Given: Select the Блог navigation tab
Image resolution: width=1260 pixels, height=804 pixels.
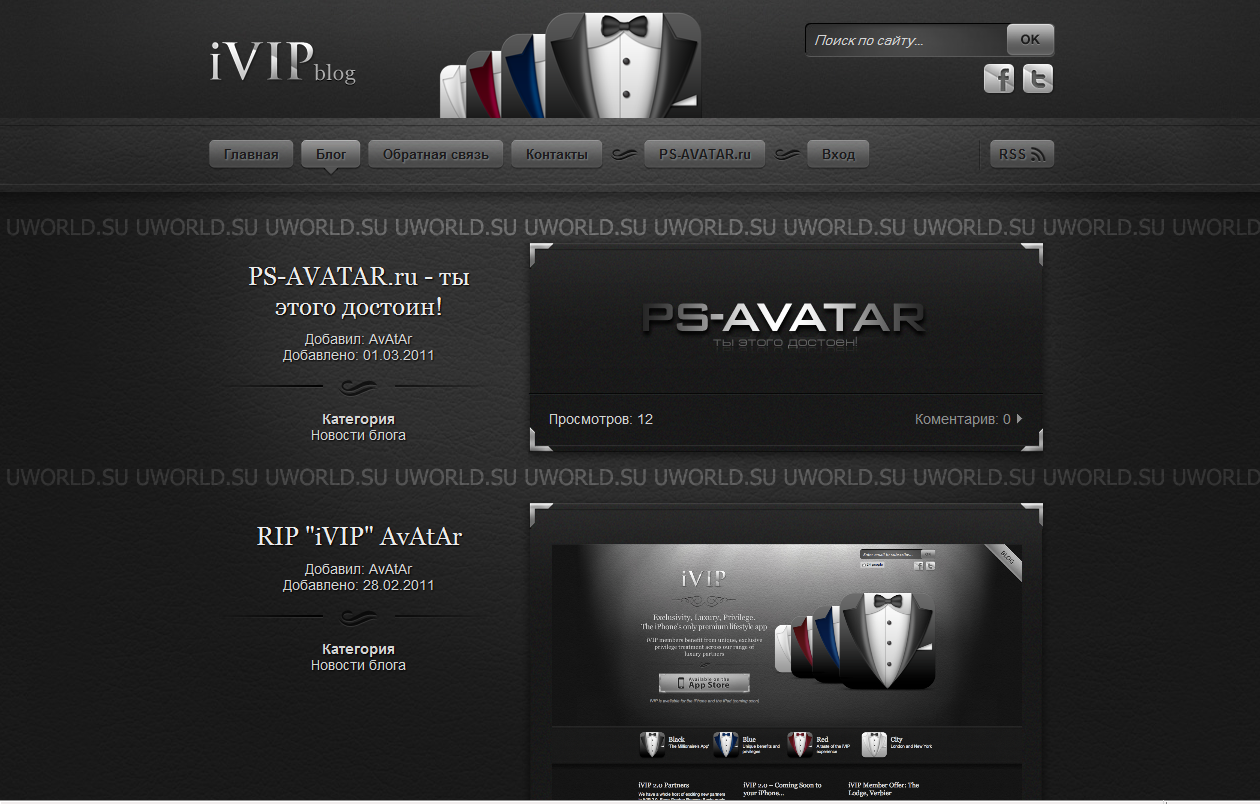Looking at the screenshot, I should 331,154.
